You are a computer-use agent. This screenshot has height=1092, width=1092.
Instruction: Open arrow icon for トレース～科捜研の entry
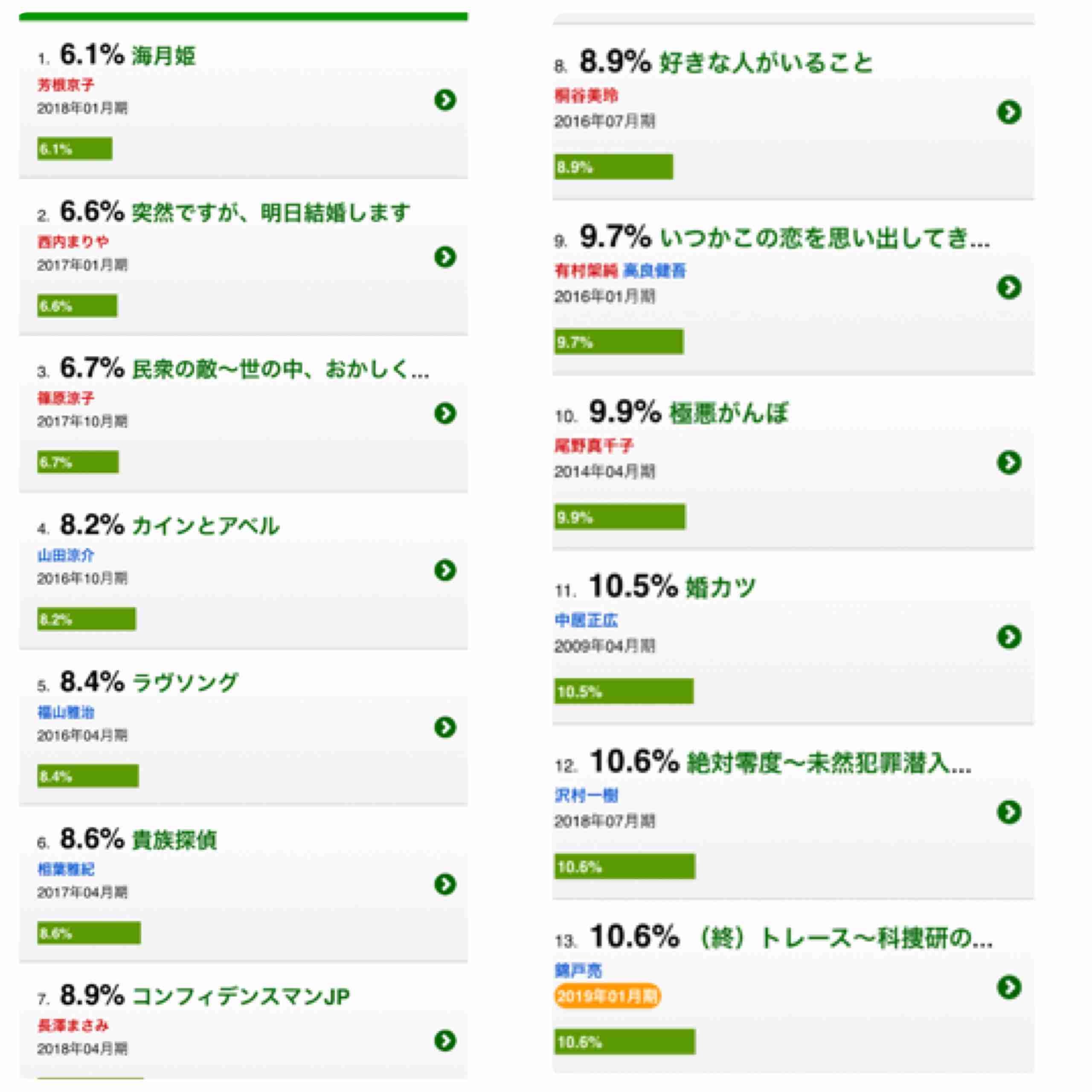click(1009, 987)
